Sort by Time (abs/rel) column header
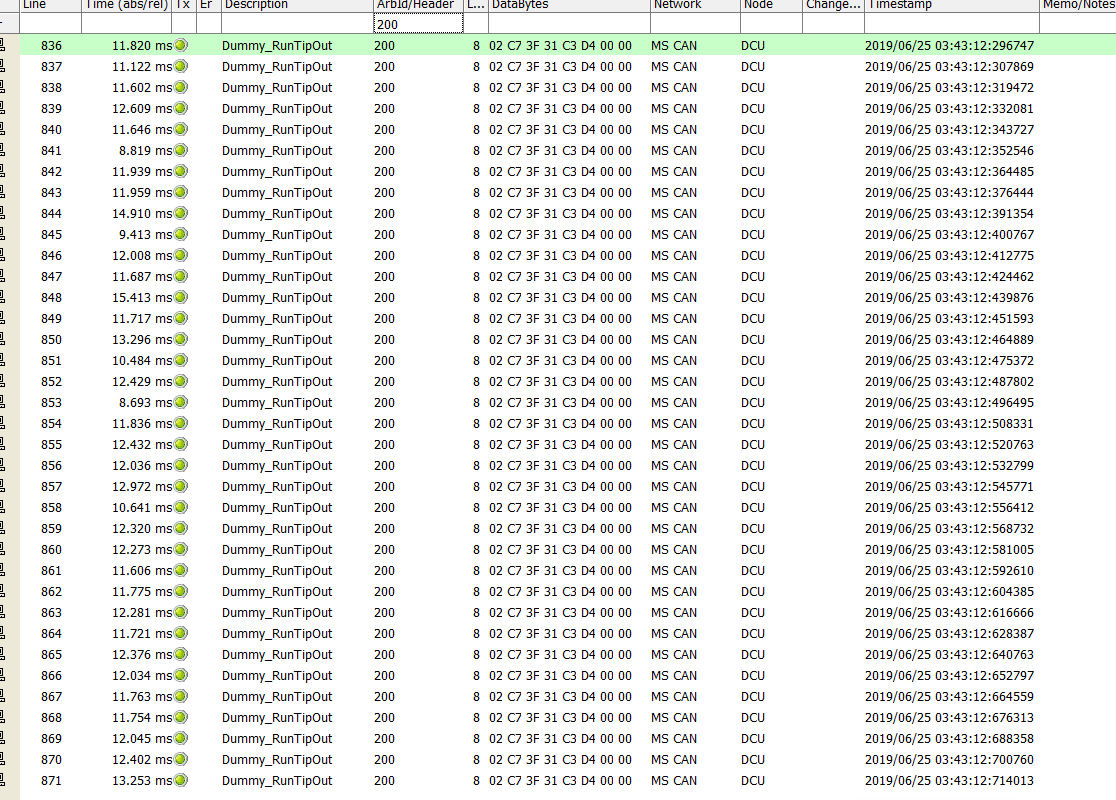This screenshot has width=1116, height=800. tap(127, 5)
